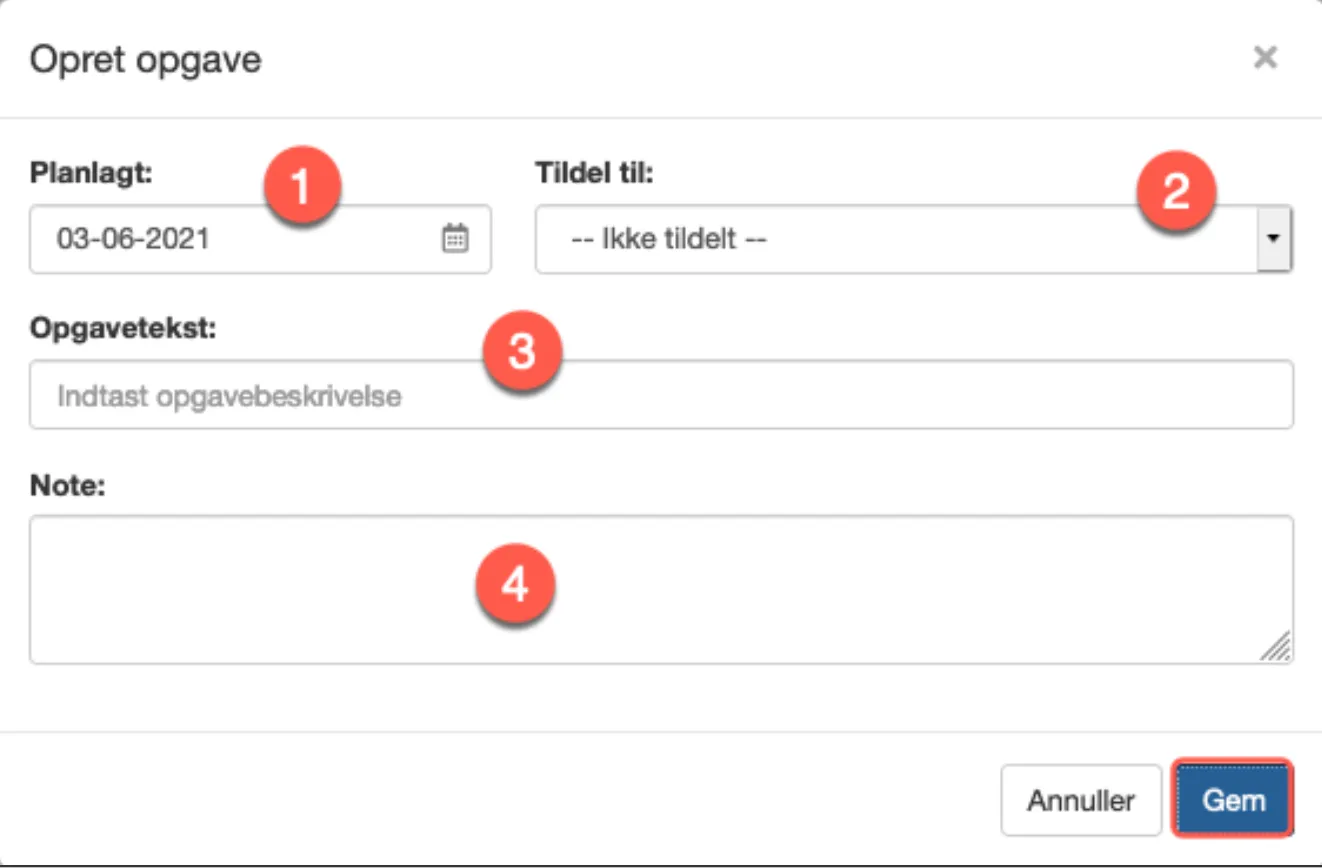Expand the Tildel til dropdown arrow
Screen dimensions: 1322x868
point(1274,240)
